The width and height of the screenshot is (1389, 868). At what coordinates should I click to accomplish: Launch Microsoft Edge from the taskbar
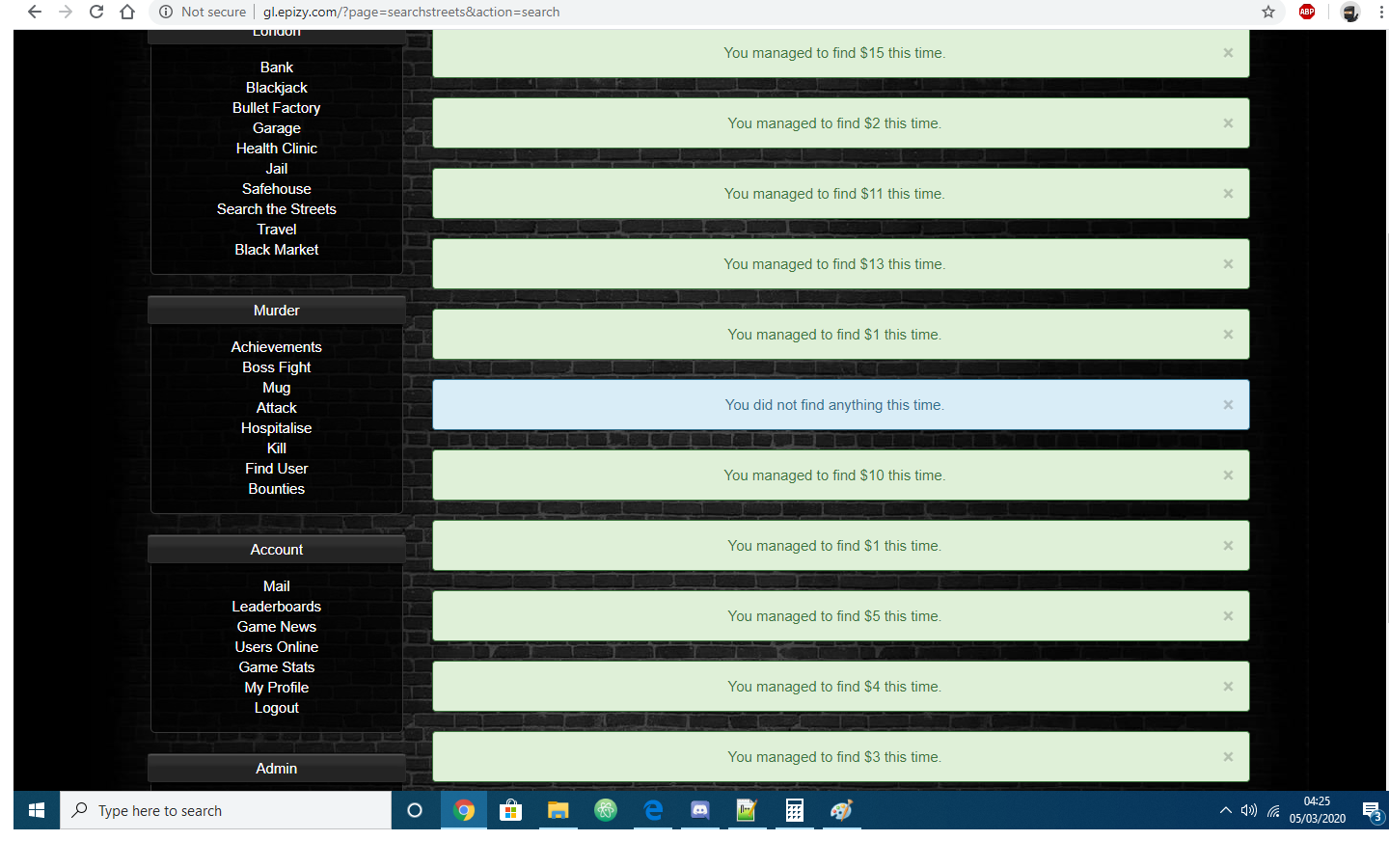tap(653, 810)
